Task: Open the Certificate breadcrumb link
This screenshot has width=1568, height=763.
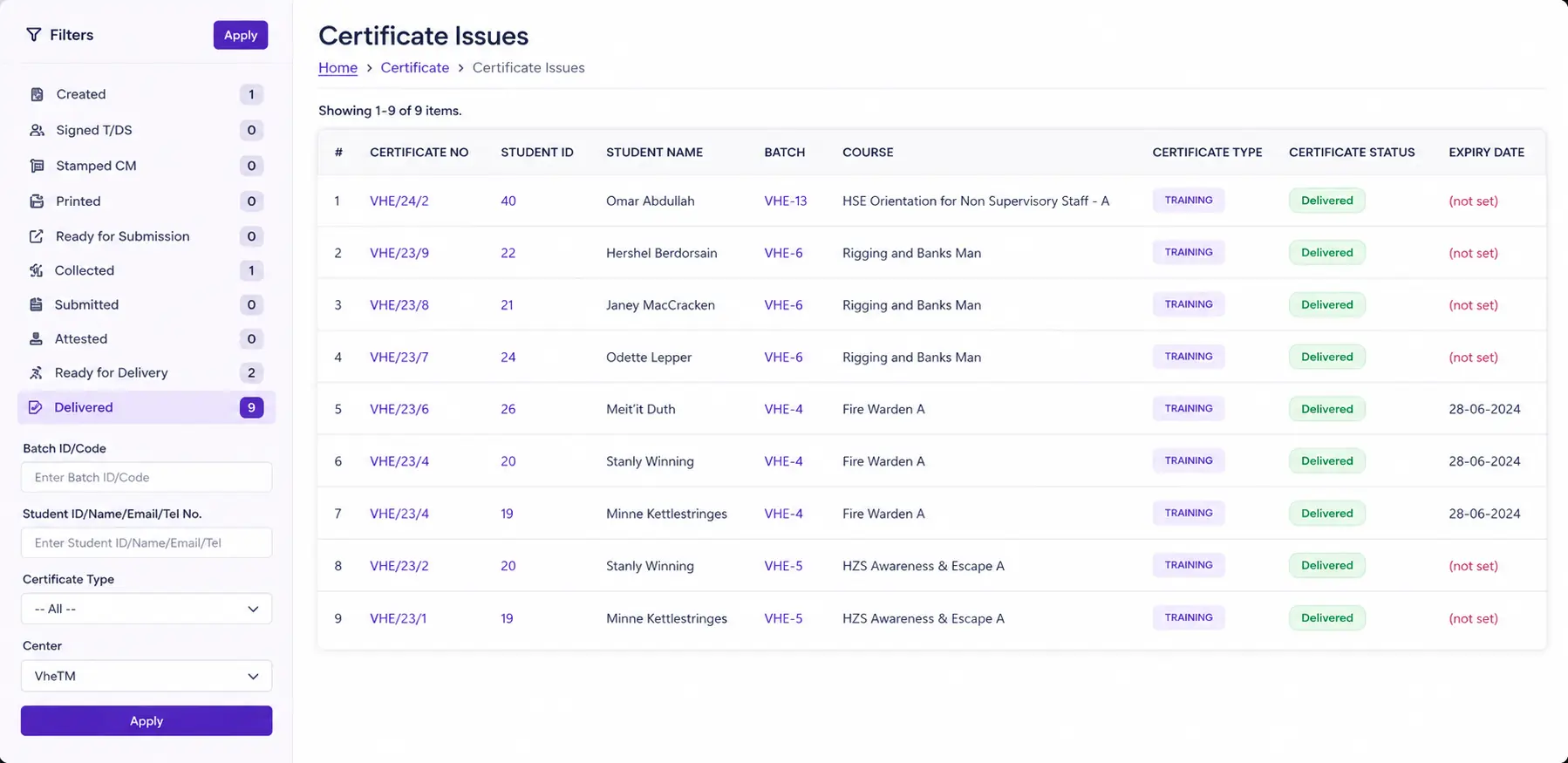Action: tap(415, 68)
